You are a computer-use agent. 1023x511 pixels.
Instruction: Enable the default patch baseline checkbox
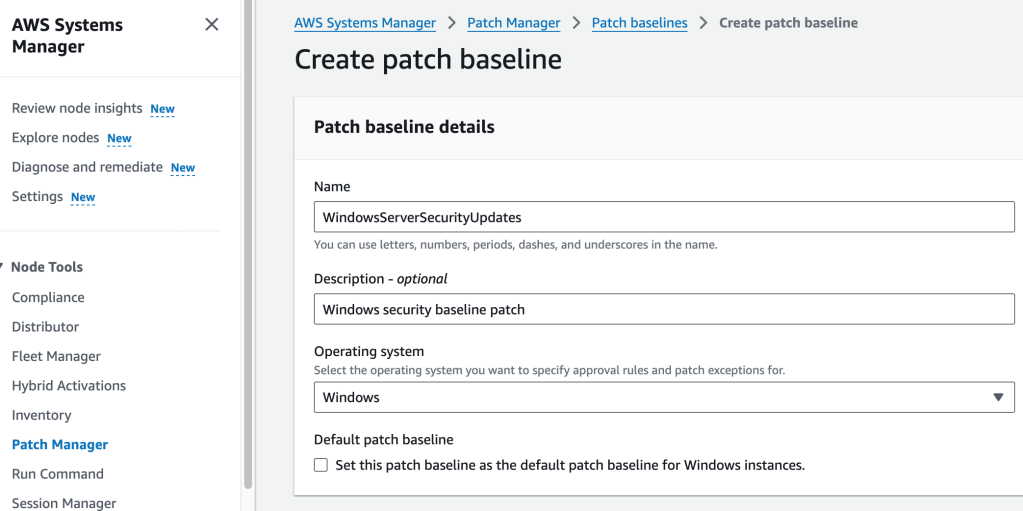tap(321, 465)
